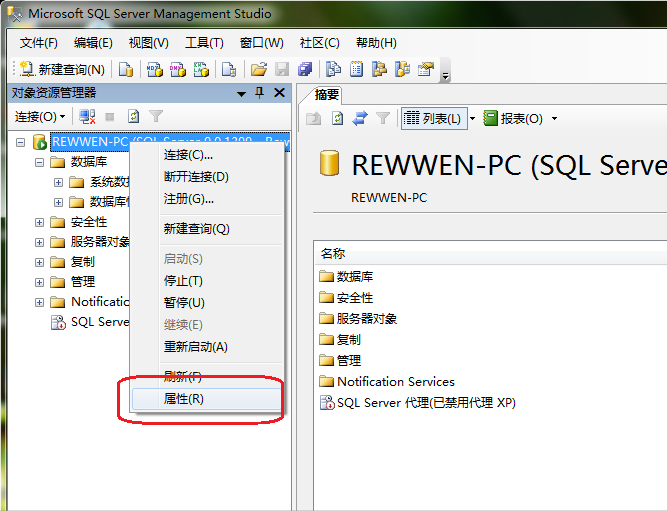Choose 连接(C)... from the context menu
The height and width of the screenshot is (511, 667).
[x=207, y=155]
